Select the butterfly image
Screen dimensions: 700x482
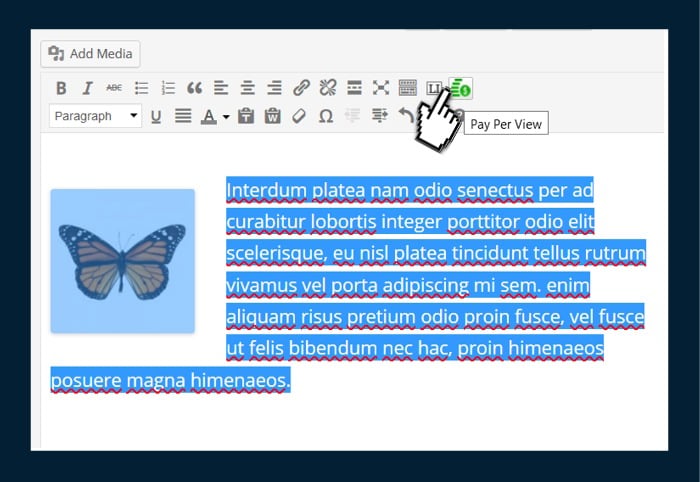[x=122, y=261]
